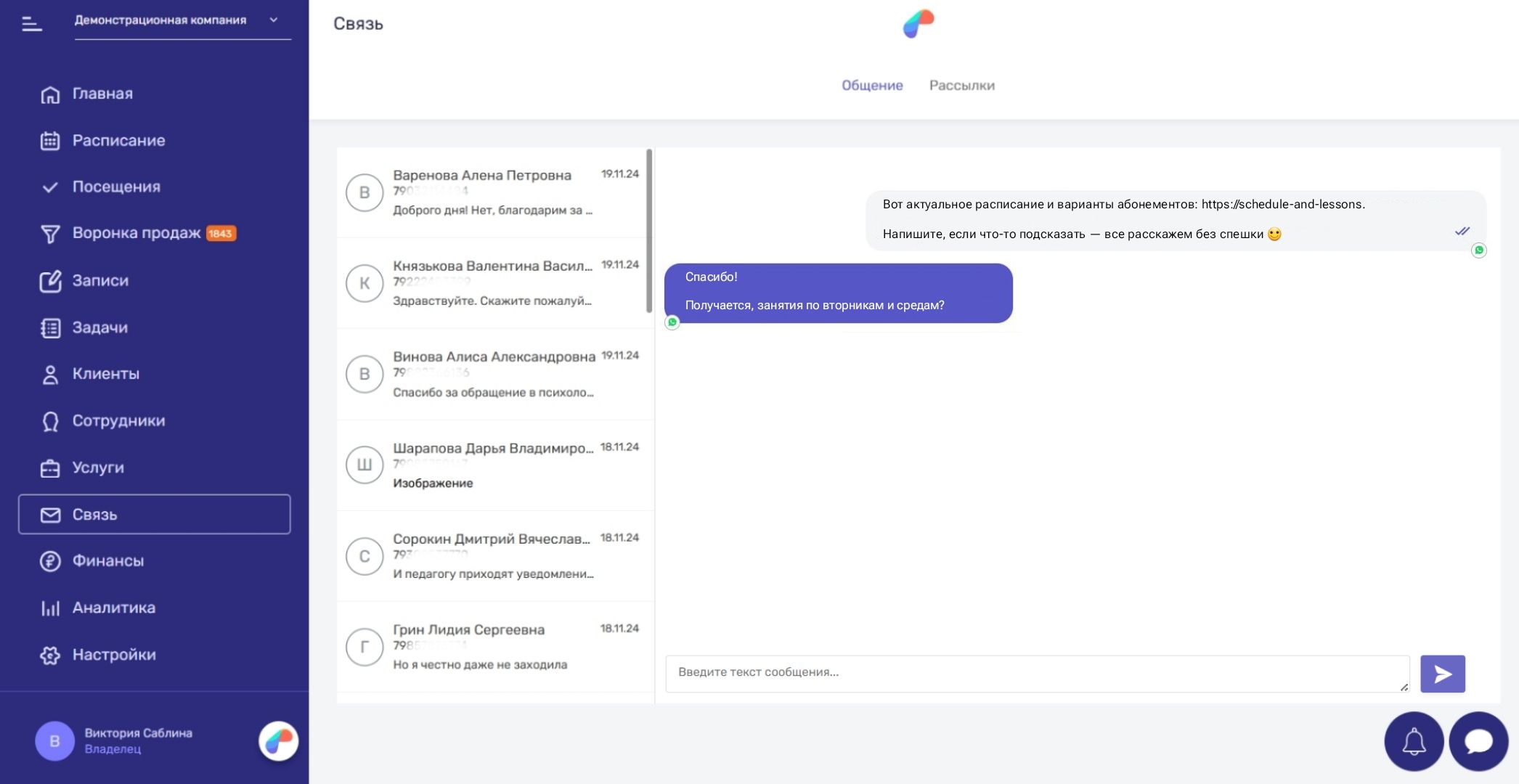Open conversation with Шарапова Дарья
1519x784 pixels.
(494, 465)
